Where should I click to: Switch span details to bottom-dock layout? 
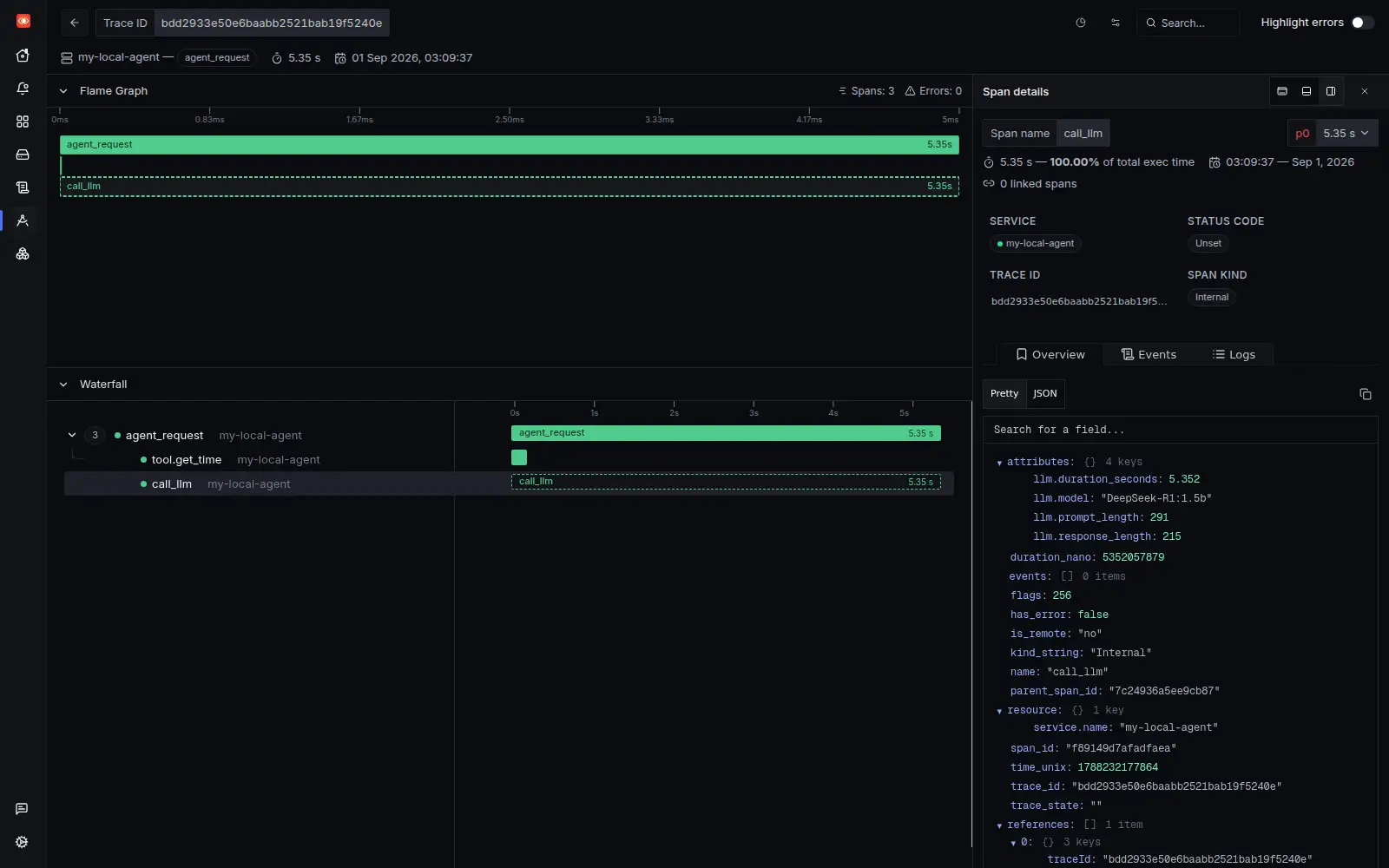click(x=1307, y=91)
